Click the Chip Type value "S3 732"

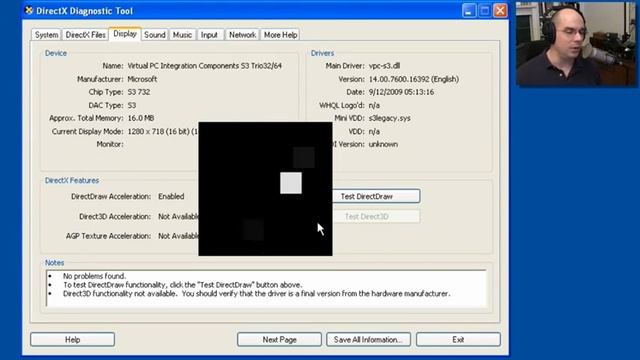139,92
